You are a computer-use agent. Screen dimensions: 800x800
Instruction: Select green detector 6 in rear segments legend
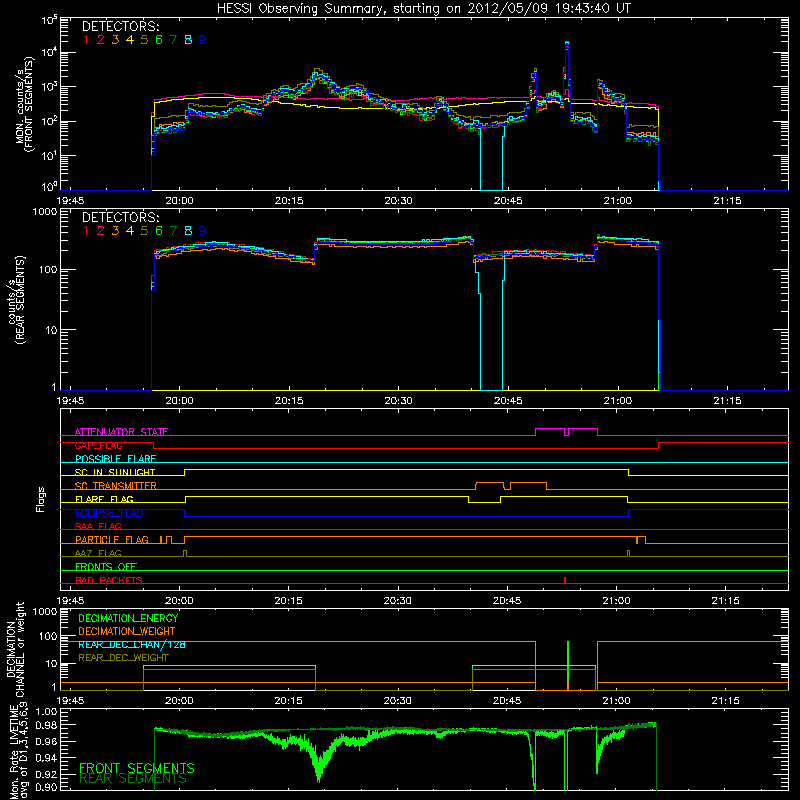point(159,231)
